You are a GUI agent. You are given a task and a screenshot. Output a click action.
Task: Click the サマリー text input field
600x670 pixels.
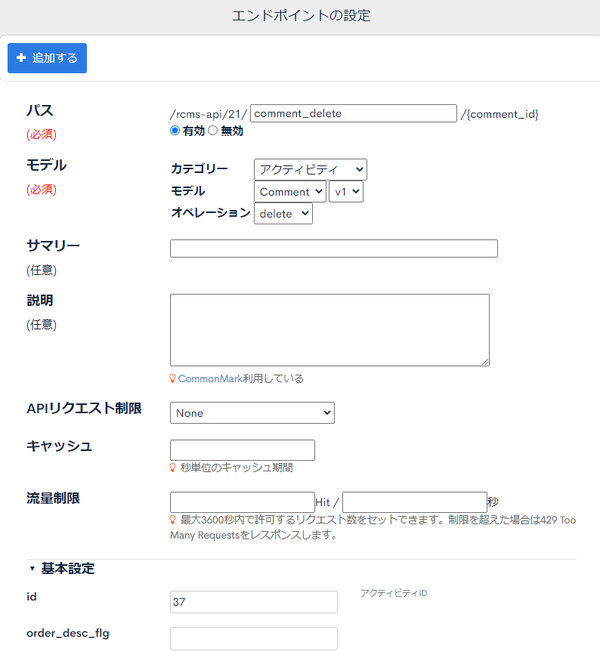click(334, 249)
